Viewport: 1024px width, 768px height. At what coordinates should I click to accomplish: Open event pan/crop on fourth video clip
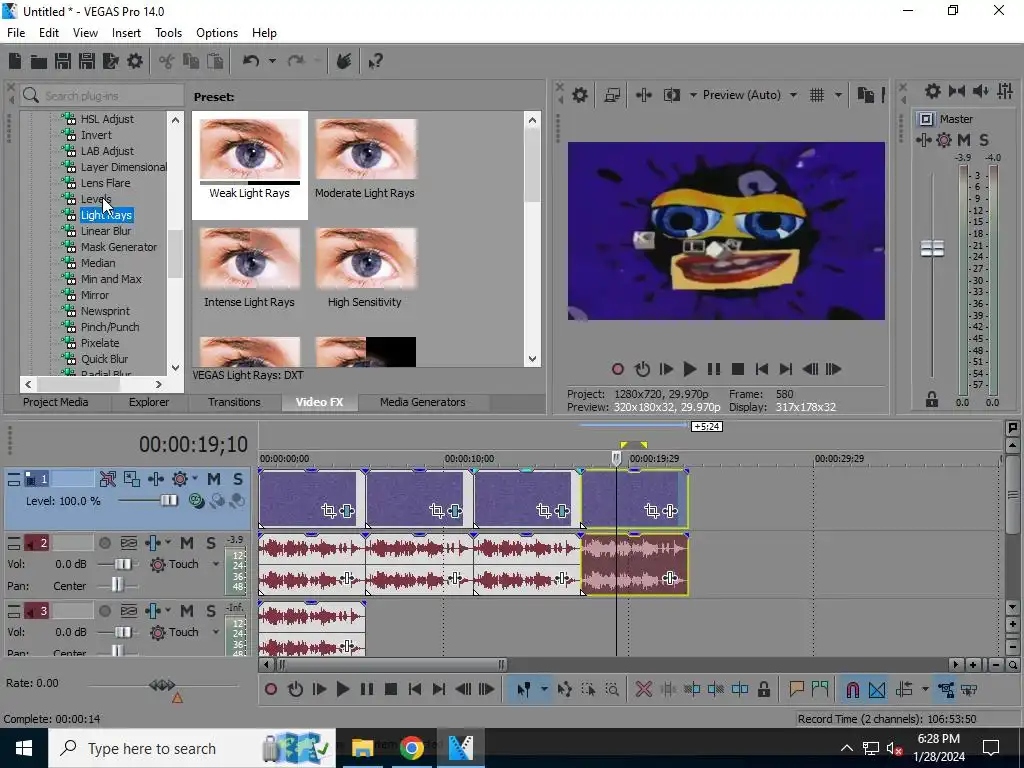651,511
